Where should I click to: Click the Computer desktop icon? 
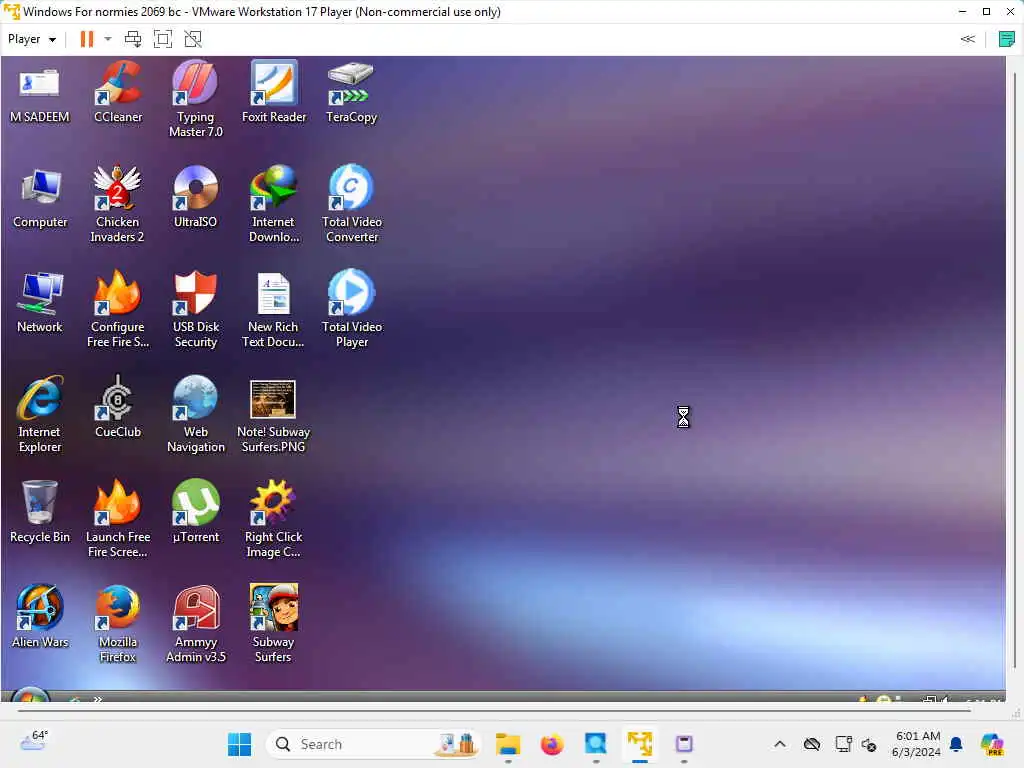pyautogui.click(x=40, y=199)
